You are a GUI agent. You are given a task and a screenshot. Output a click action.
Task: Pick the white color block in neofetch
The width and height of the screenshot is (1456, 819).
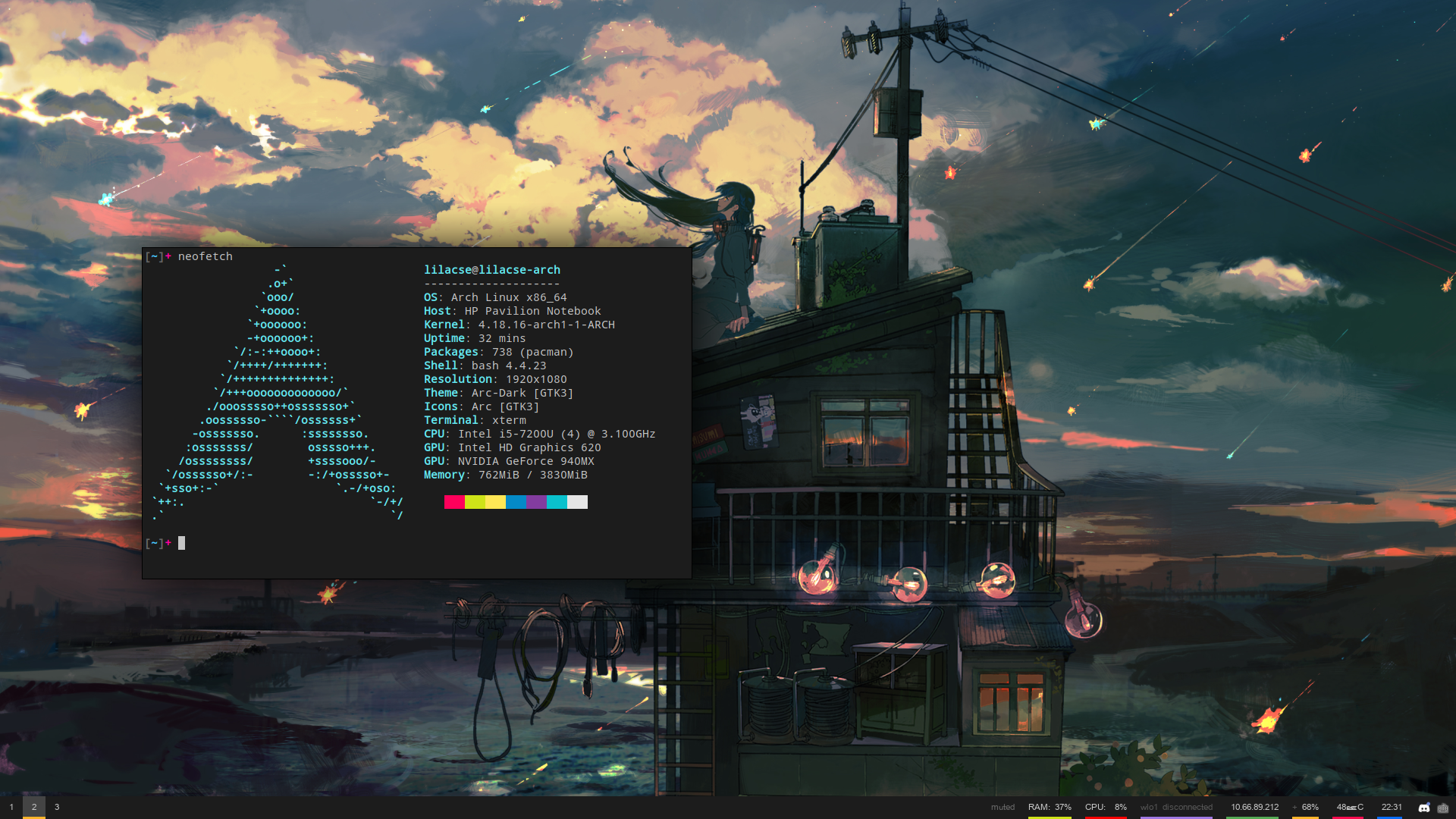coord(577,502)
